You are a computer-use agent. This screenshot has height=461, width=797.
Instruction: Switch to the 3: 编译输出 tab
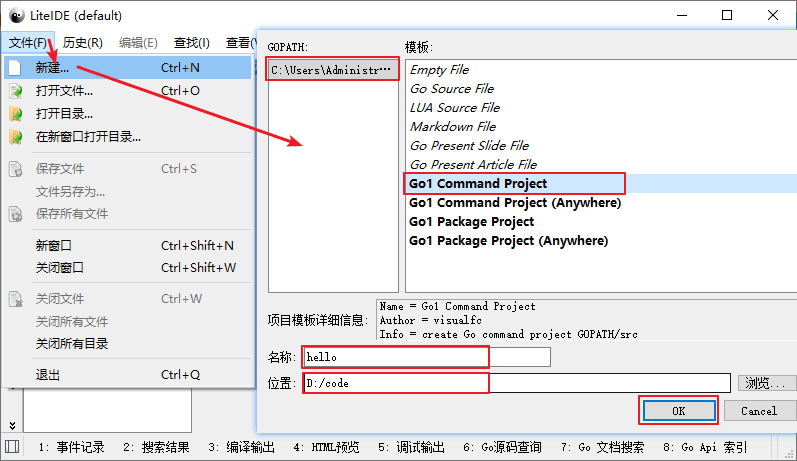[x=241, y=447]
